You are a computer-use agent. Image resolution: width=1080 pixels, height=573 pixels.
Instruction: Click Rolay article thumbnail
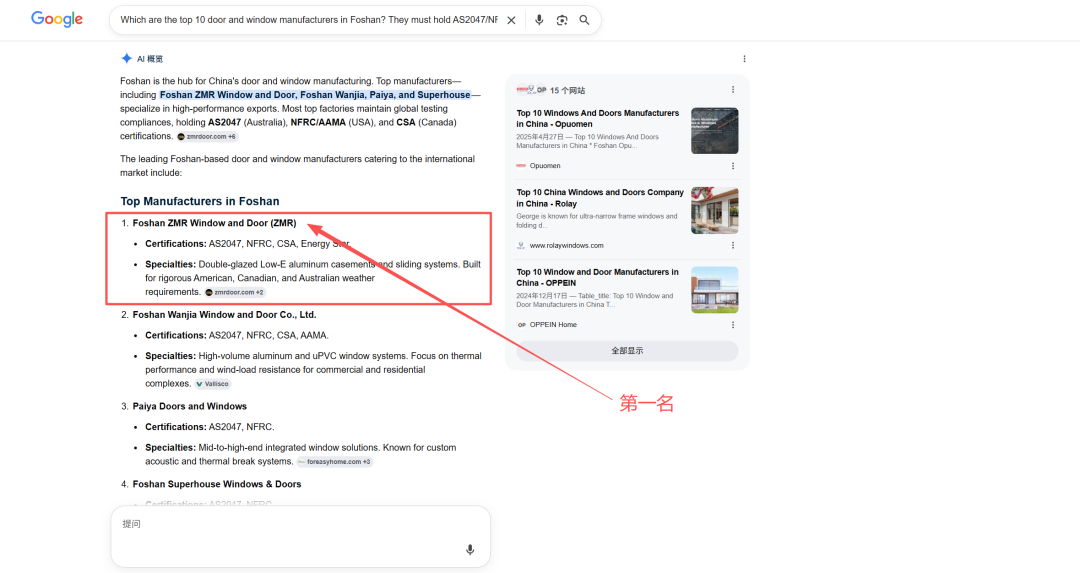coord(714,210)
